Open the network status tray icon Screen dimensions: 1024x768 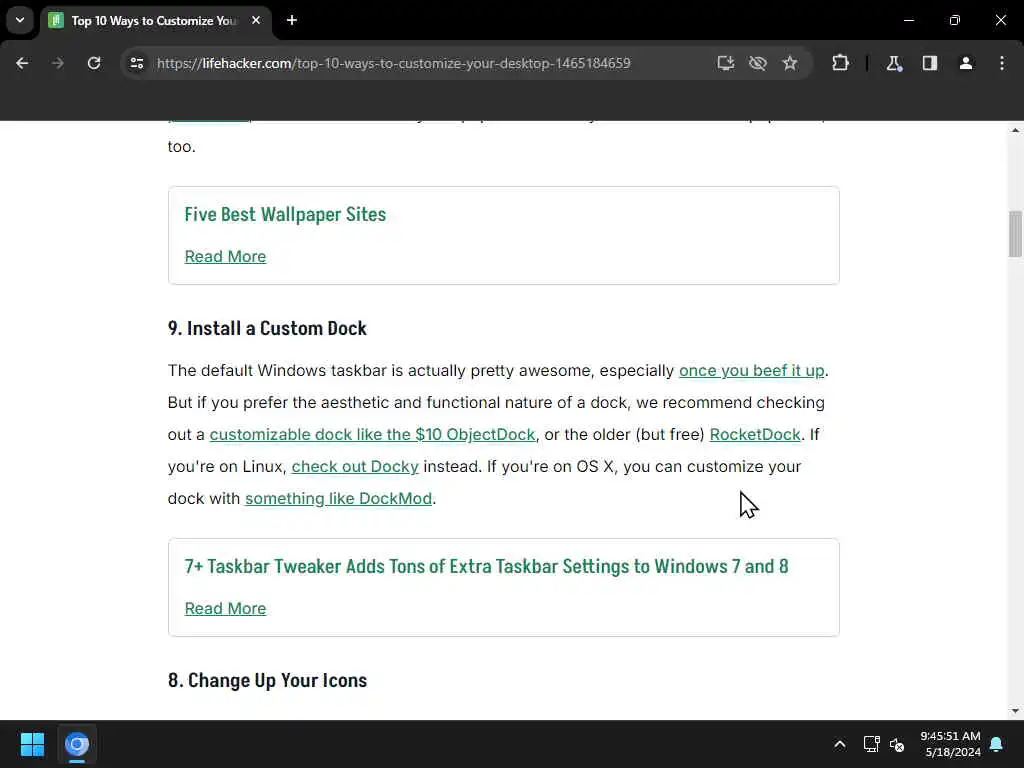click(x=871, y=744)
